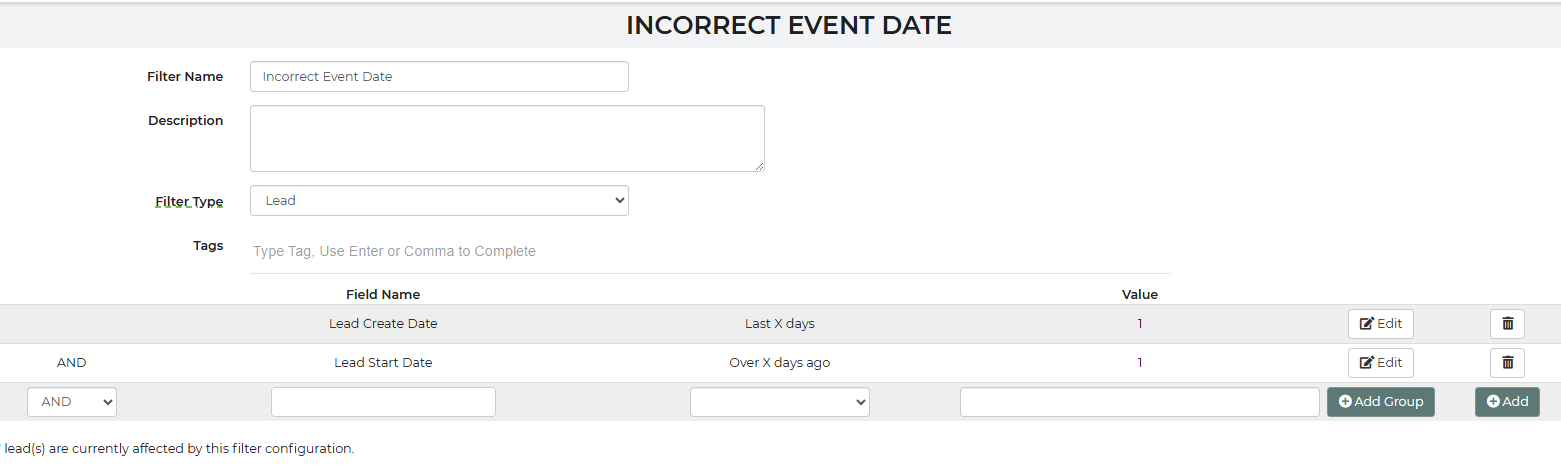Select the Lead Create Date row text

coord(383,324)
